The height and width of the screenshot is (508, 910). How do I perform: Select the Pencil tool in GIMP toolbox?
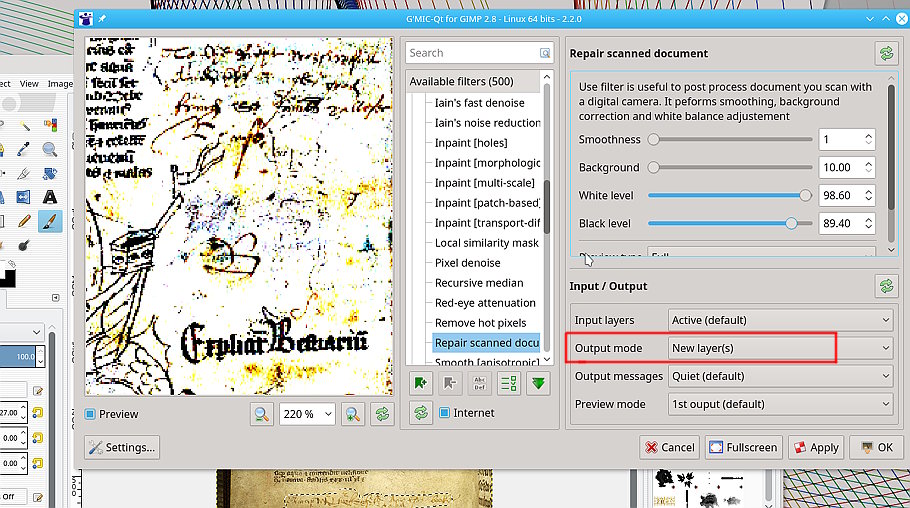(24, 221)
